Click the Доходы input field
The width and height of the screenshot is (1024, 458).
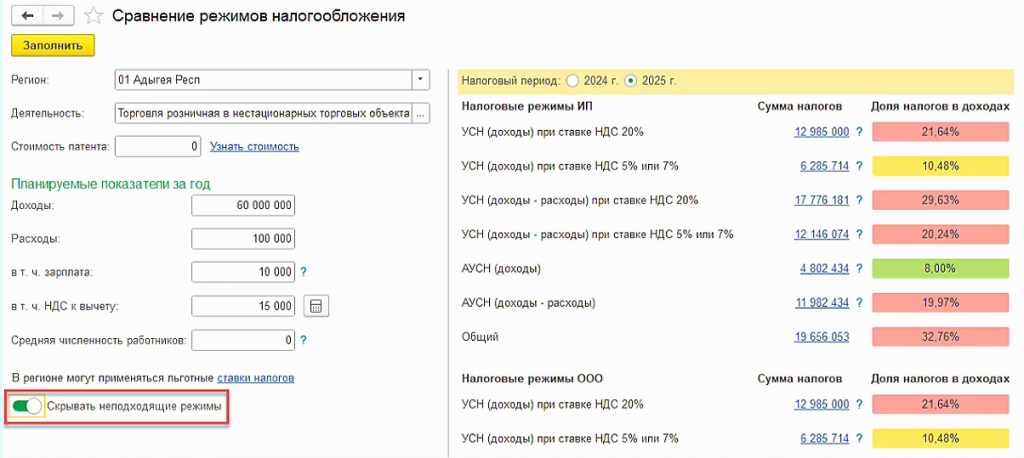(243, 205)
